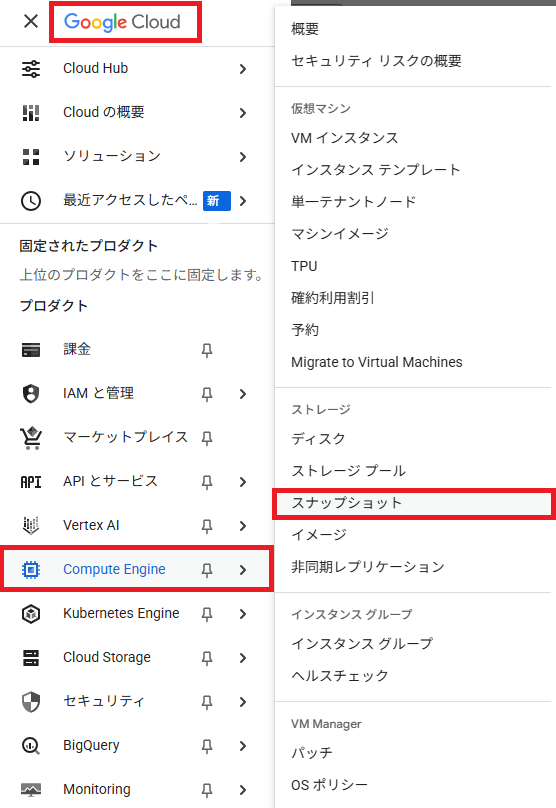Expand the IAM と管理 submenu chevron
Screen dimensions: 556x808
pyautogui.click(x=243, y=394)
